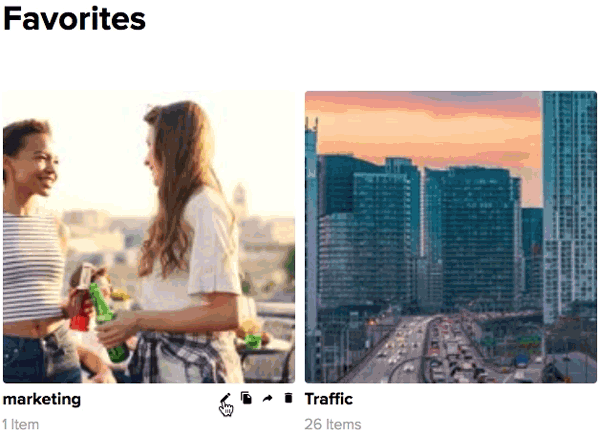
Task: Click the 1 Item count label
Action: pyautogui.click(x=21, y=425)
